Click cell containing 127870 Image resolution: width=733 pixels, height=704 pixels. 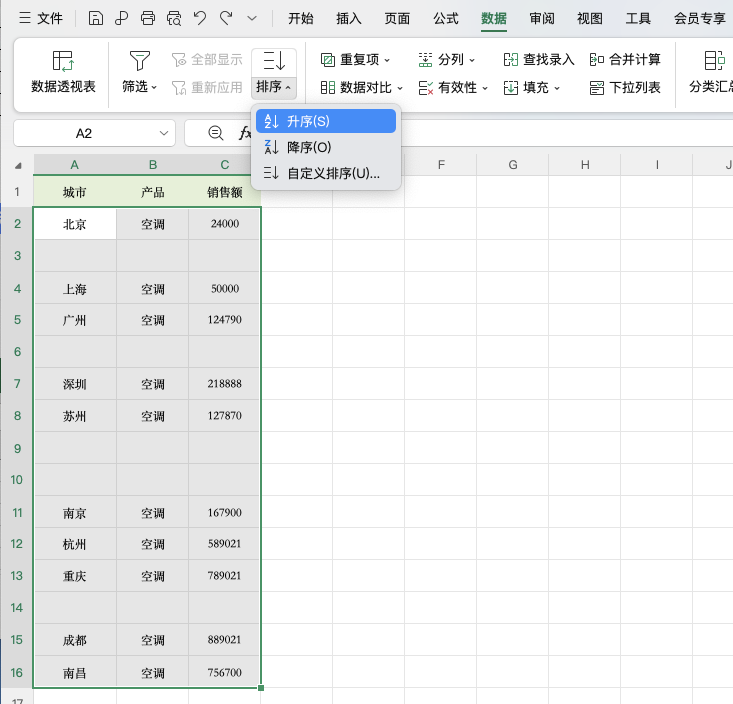(225, 416)
